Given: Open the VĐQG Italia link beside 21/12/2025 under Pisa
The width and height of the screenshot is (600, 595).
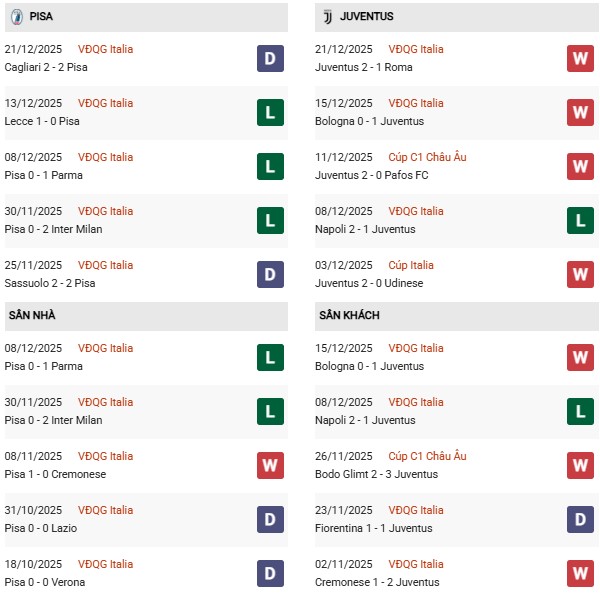Looking at the screenshot, I should [x=107, y=49].
